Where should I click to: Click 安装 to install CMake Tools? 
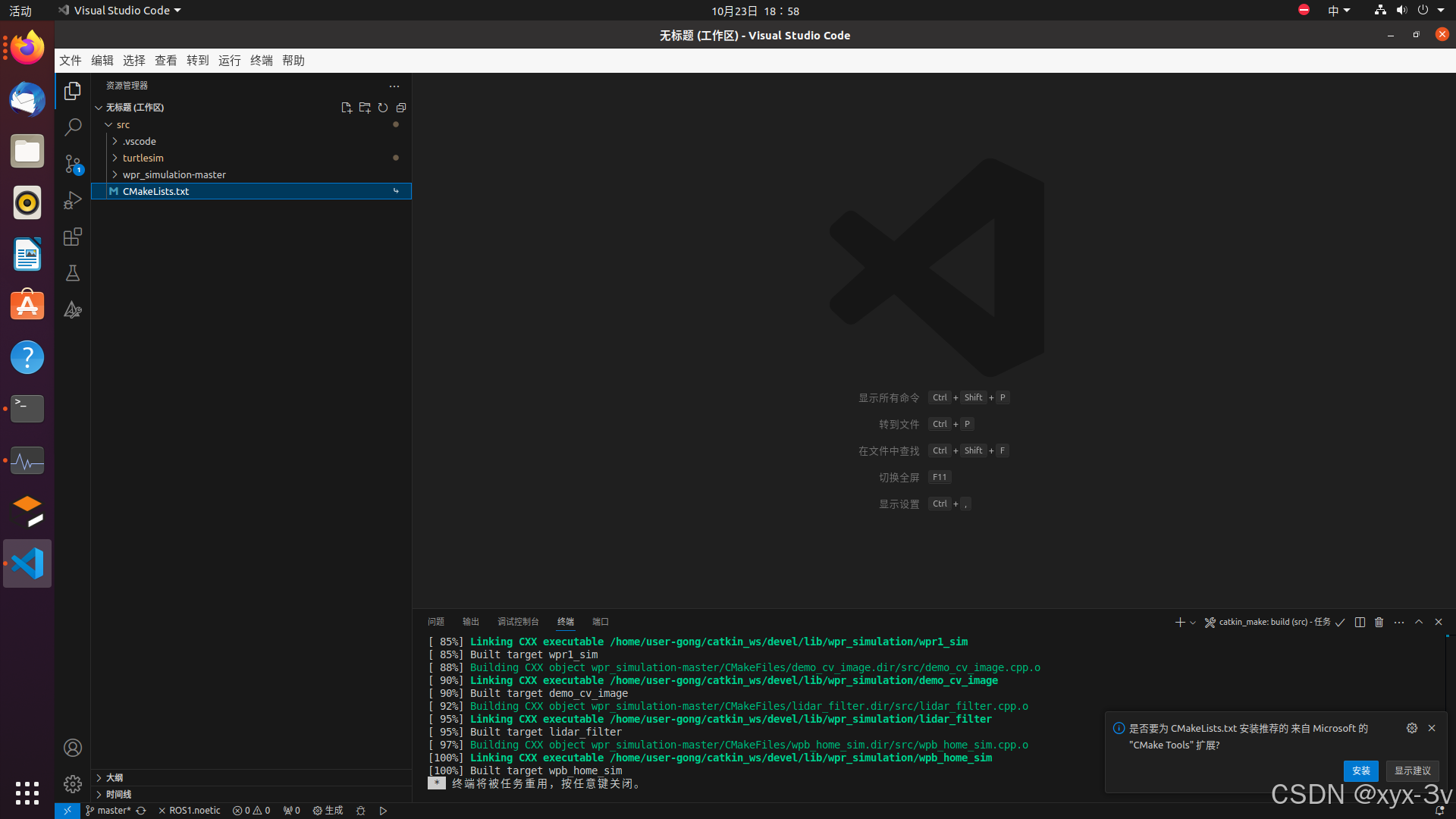1361,770
